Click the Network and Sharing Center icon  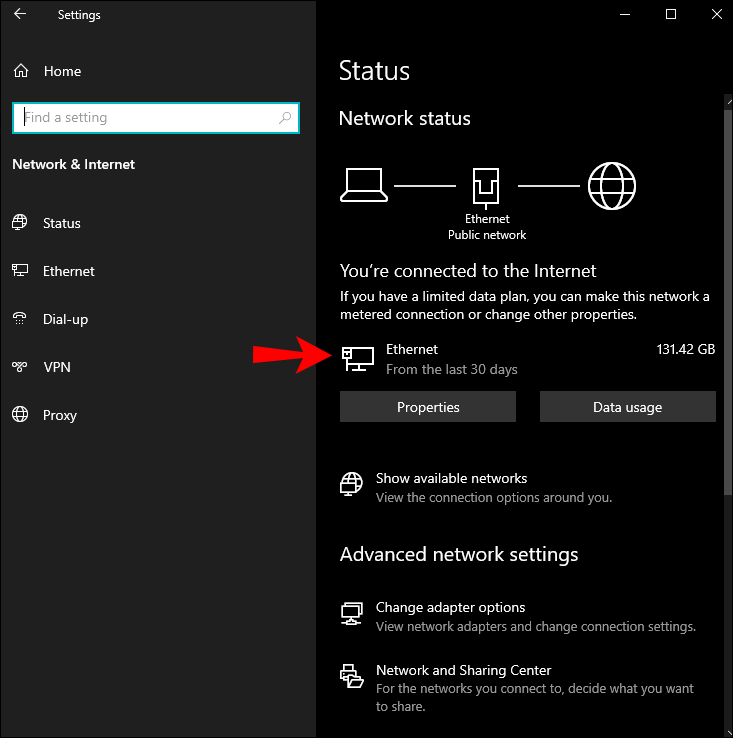(352, 676)
